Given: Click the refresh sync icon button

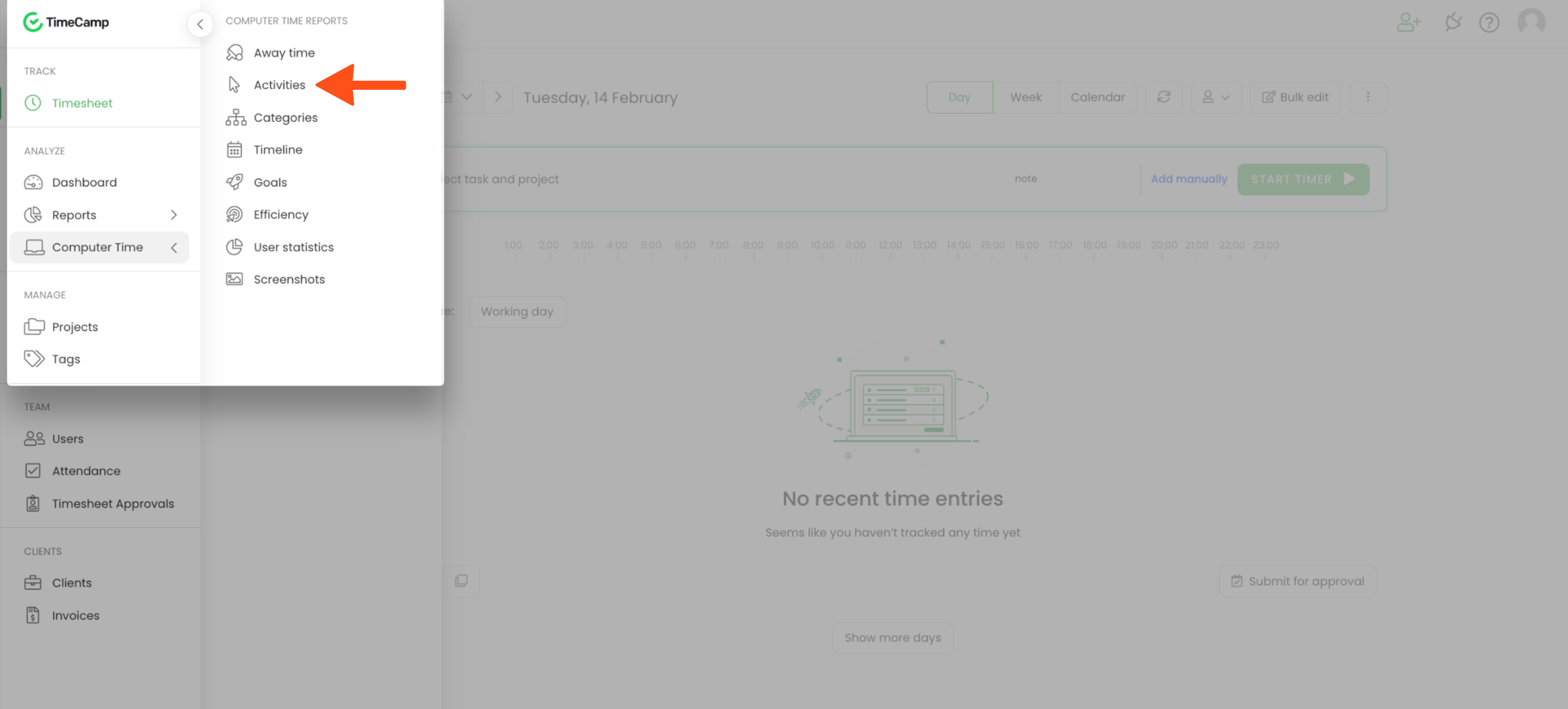Looking at the screenshot, I should (1163, 97).
